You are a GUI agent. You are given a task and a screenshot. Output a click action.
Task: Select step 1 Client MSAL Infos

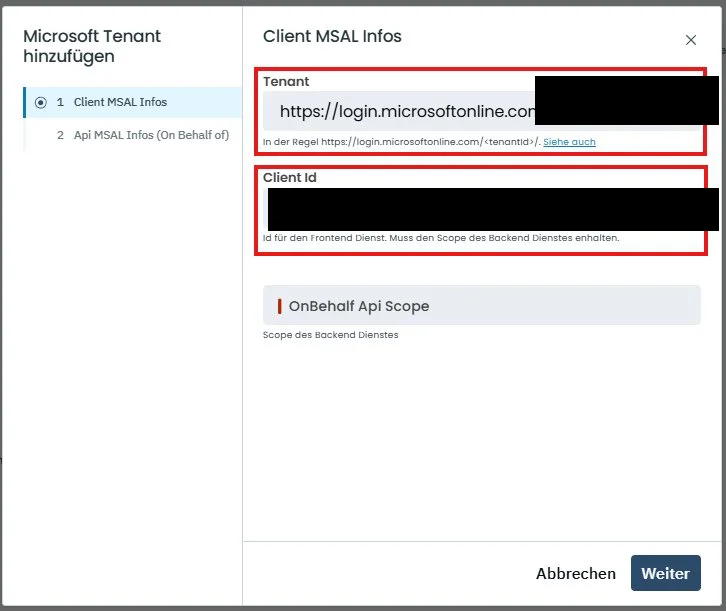tap(133, 102)
